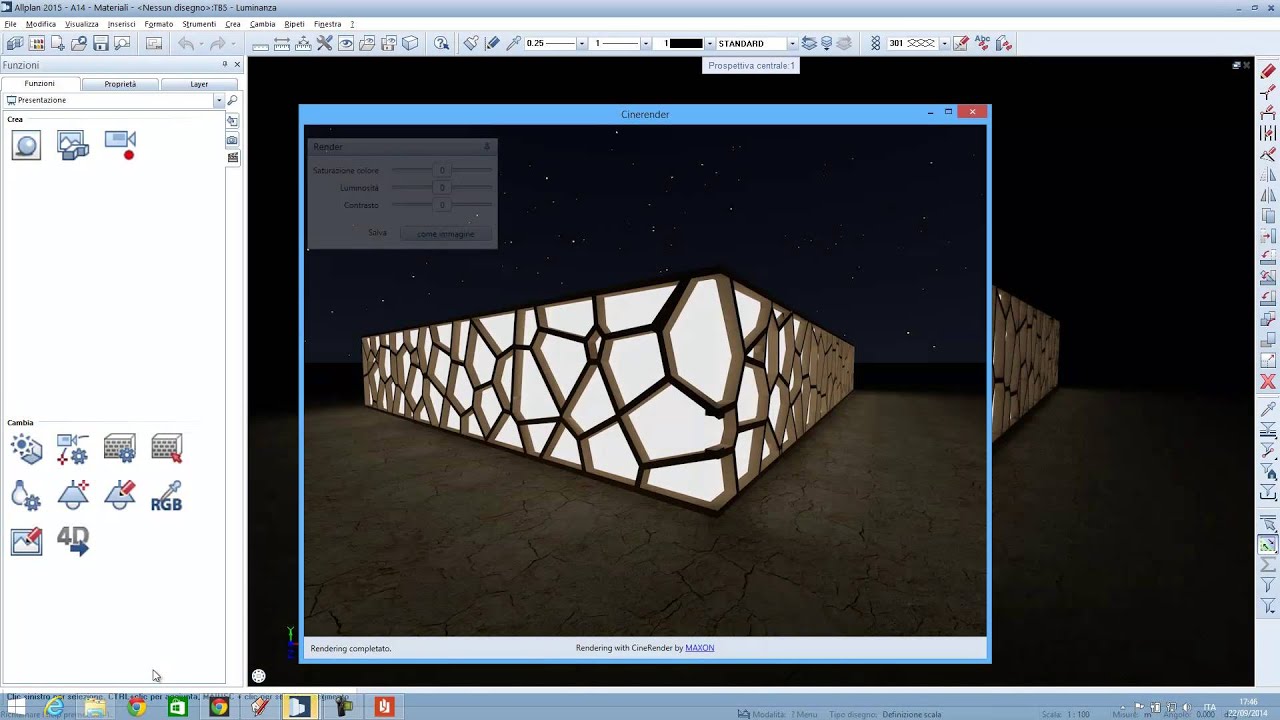Image resolution: width=1280 pixels, height=720 pixels.
Task: Open the wrench and screwdriver tools icon
Action: (324, 43)
